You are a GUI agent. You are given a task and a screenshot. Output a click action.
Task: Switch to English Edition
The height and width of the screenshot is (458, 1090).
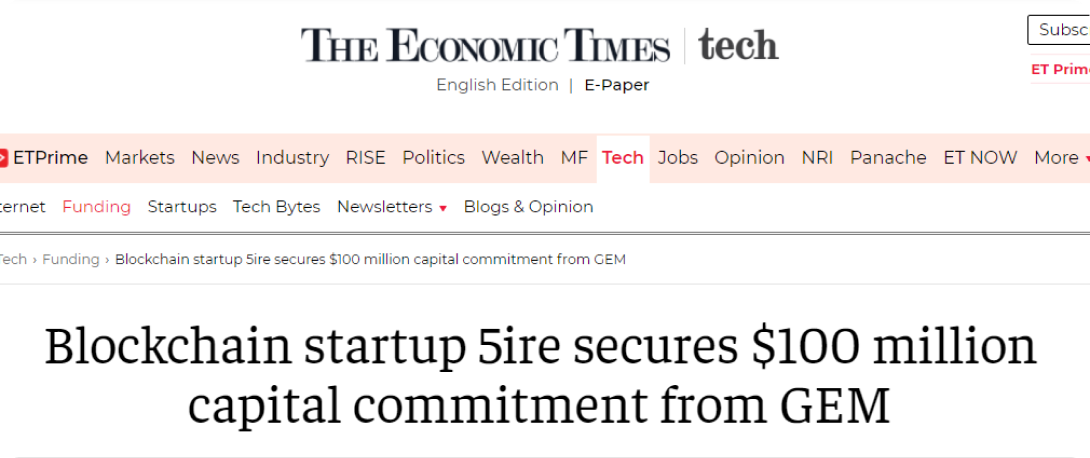(497, 85)
